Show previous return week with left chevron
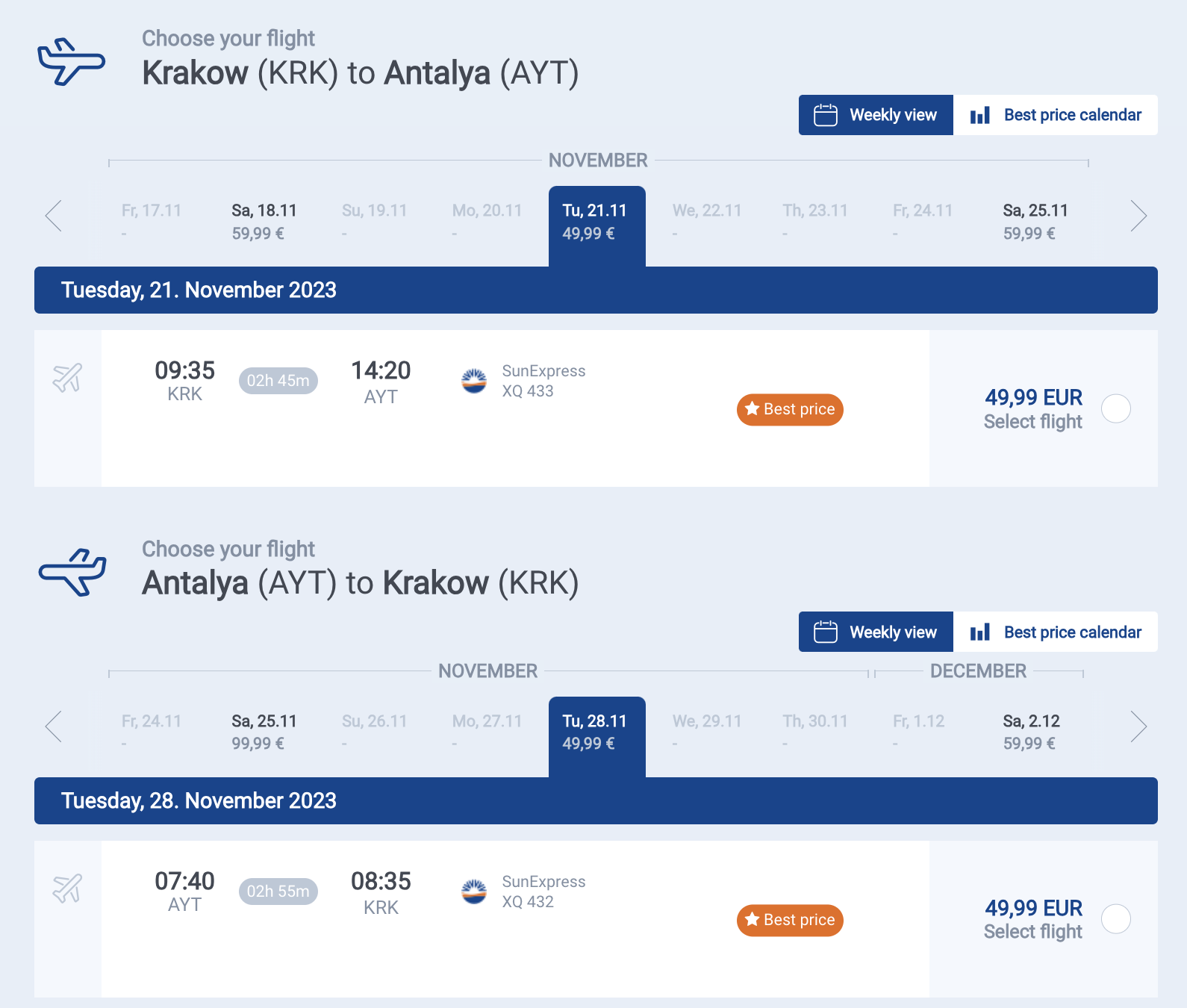The image size is (1187, 1008). (x=54, y=727)
